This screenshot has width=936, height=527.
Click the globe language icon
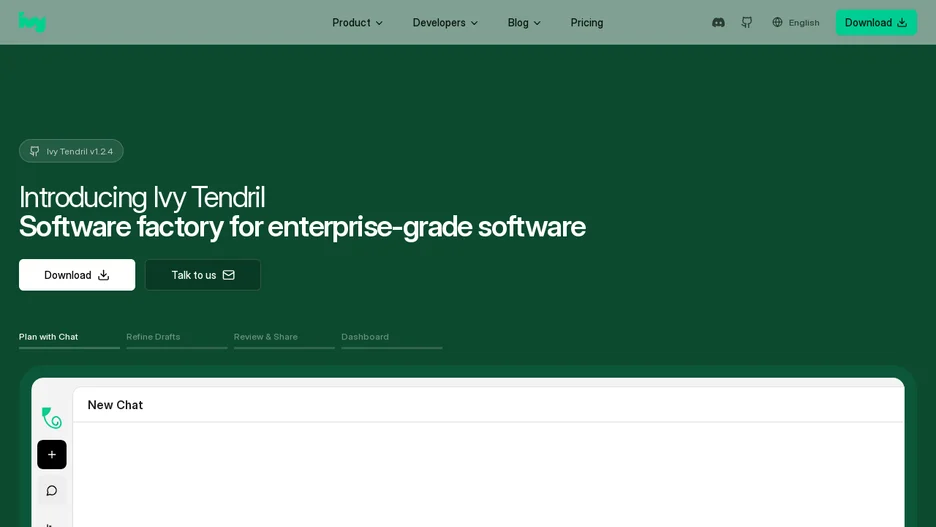pos(777,23)
